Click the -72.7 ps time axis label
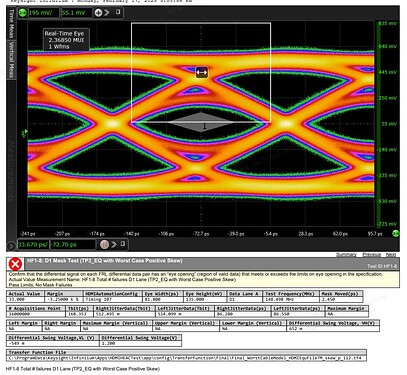The height and width of the screenshot is (375, 407). [201, 233]
